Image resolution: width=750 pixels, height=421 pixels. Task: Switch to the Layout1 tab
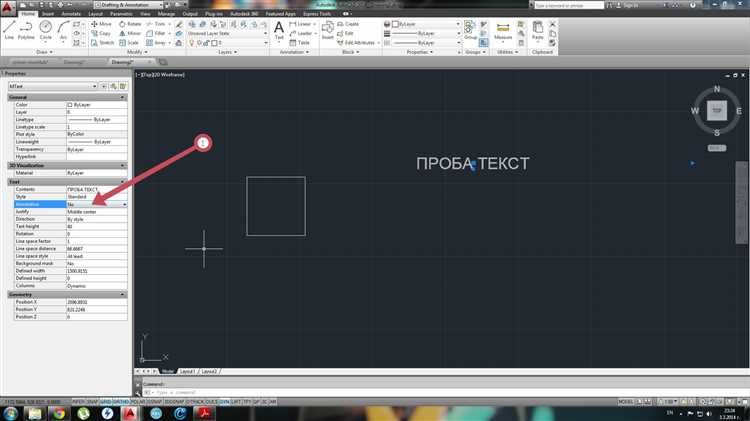187,371
